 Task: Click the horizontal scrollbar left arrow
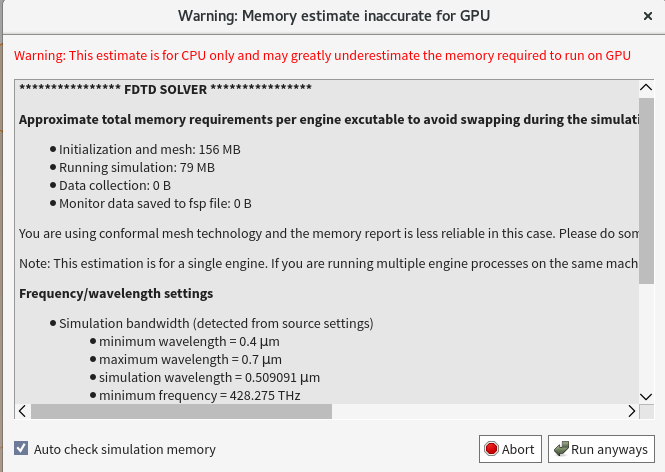[23, 411]
